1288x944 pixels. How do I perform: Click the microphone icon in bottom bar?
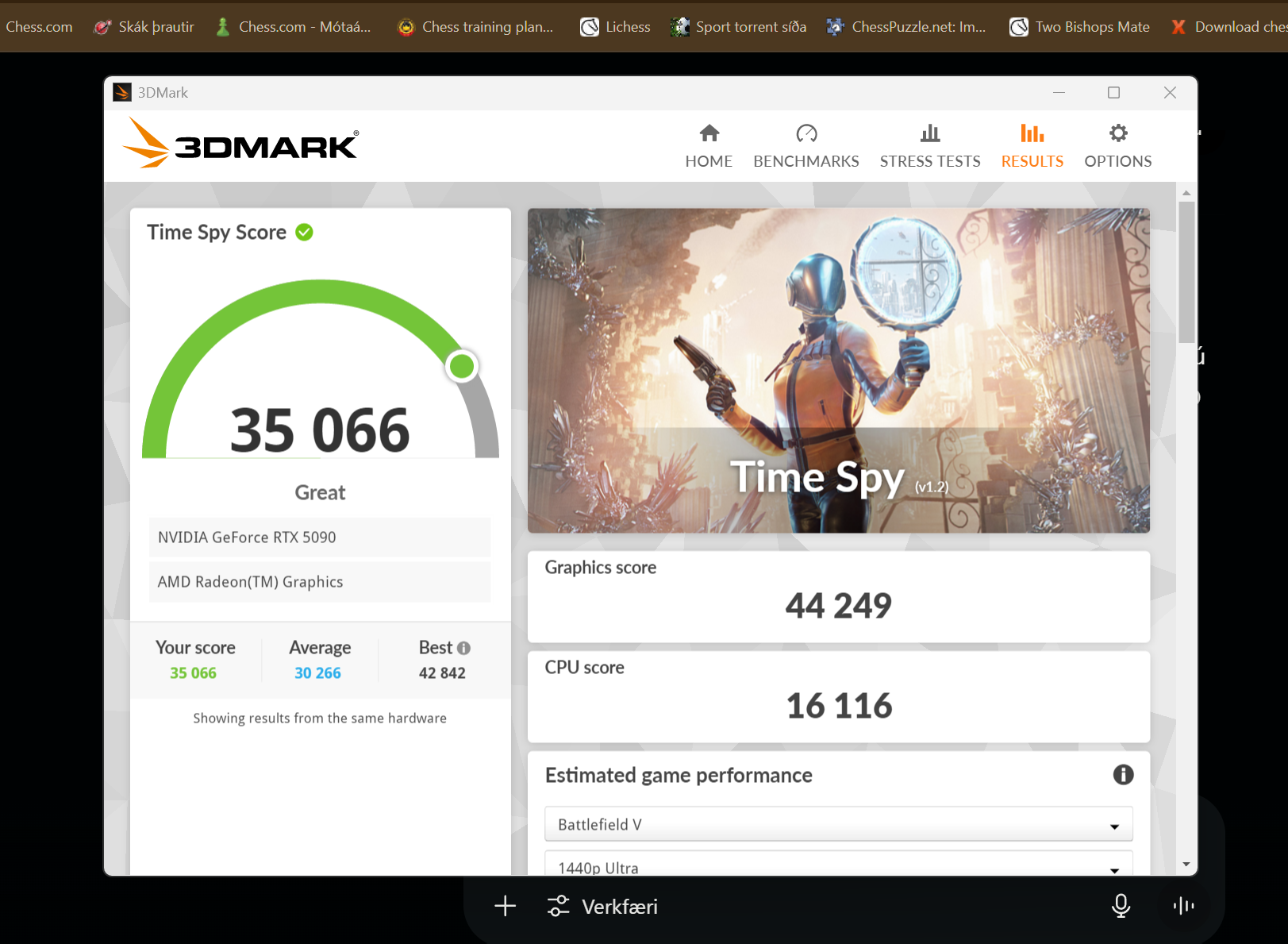pyautogui.click(x=1121, y=906)
